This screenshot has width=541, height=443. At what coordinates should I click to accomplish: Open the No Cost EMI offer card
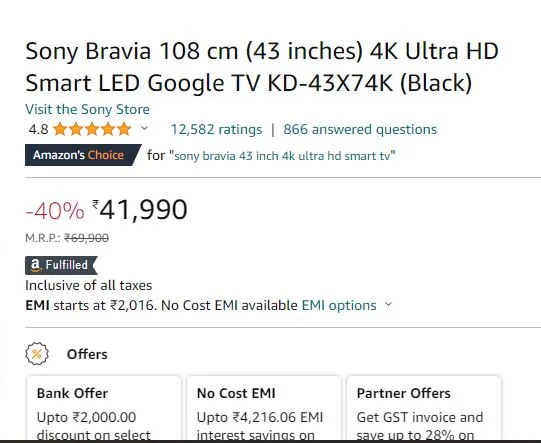264,408
